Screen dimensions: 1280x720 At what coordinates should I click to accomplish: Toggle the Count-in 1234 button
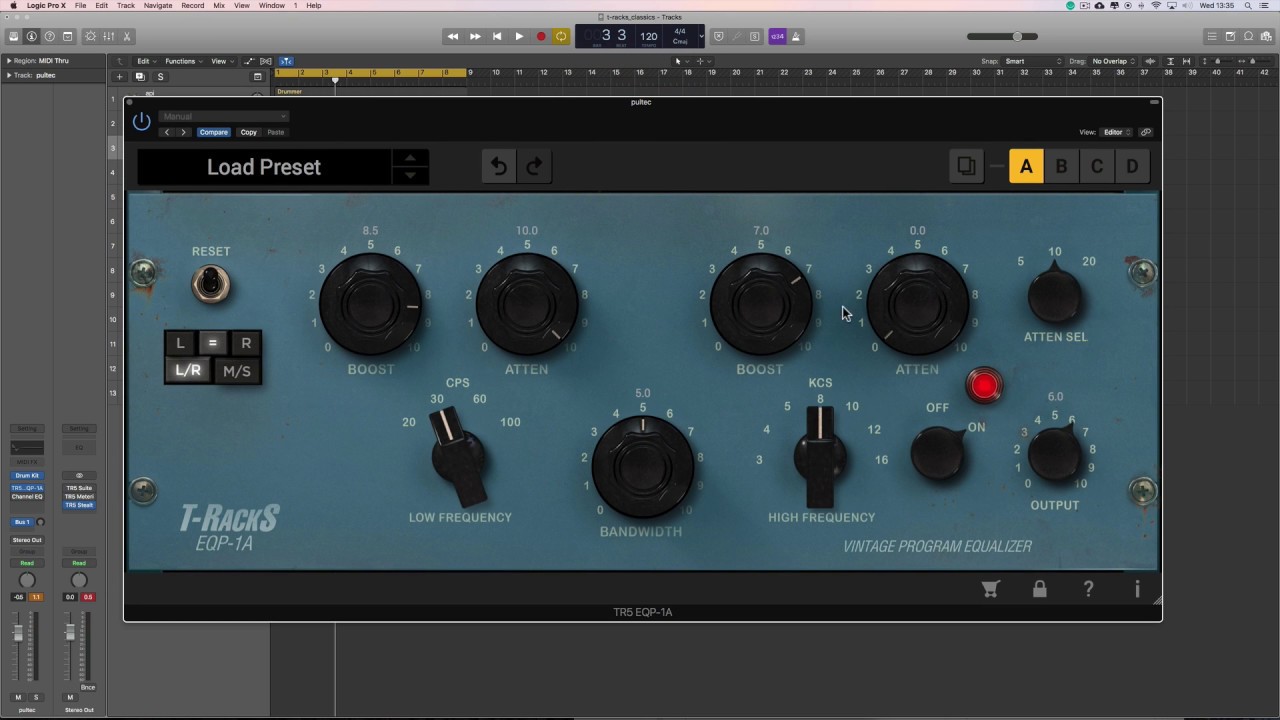(x=777, y=37)
